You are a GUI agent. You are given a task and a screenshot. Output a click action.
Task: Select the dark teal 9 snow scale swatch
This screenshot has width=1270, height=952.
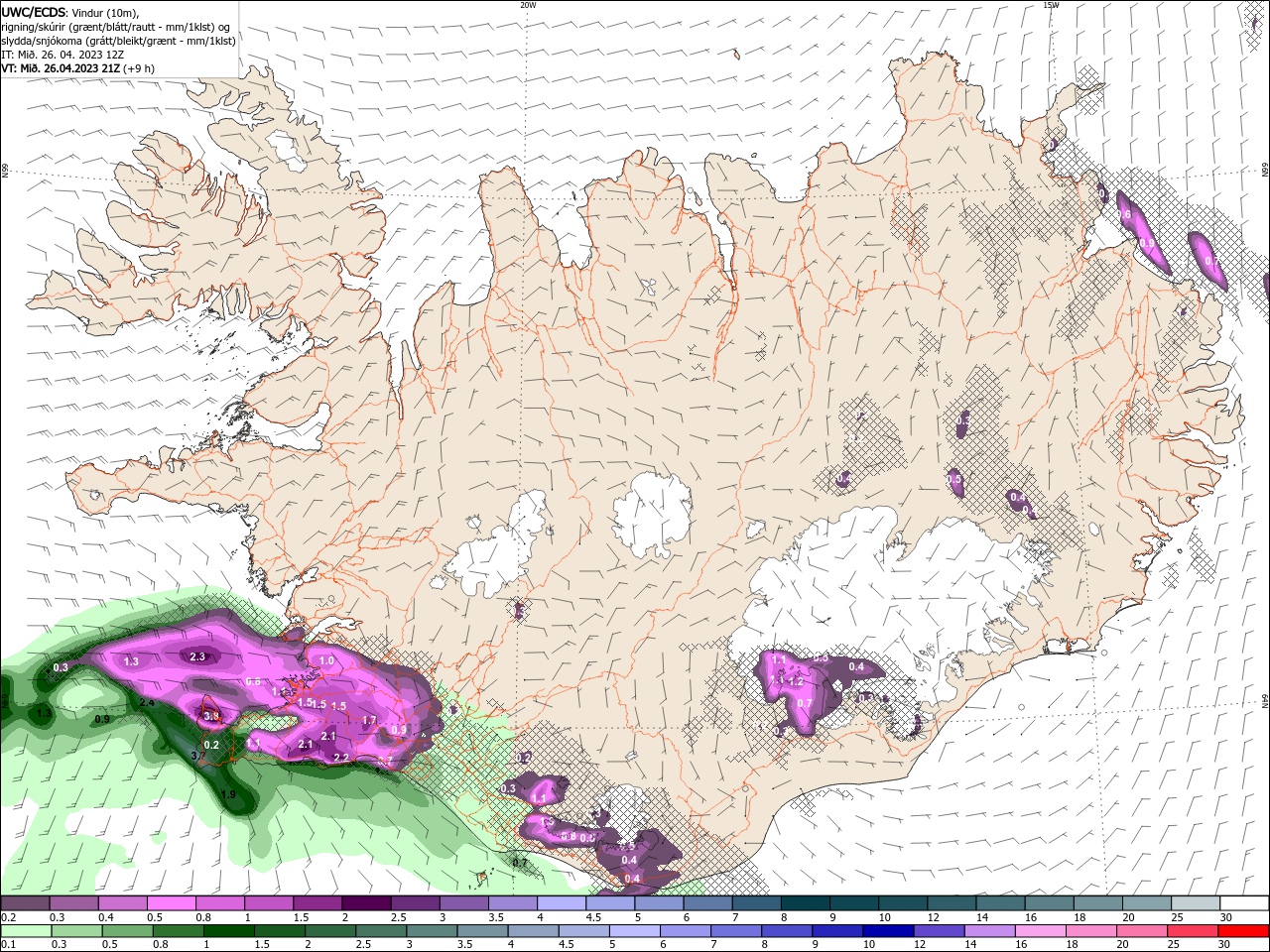coord(853,903)
